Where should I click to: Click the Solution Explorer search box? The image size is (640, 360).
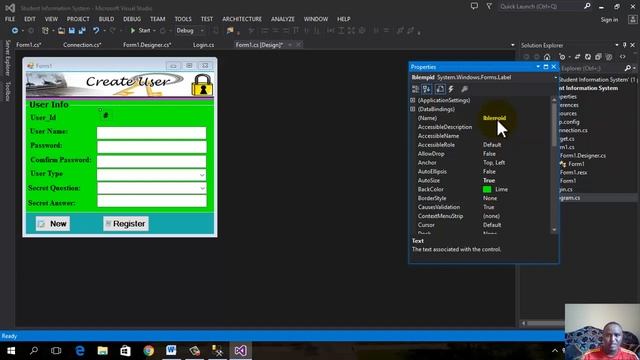[593, 68]
